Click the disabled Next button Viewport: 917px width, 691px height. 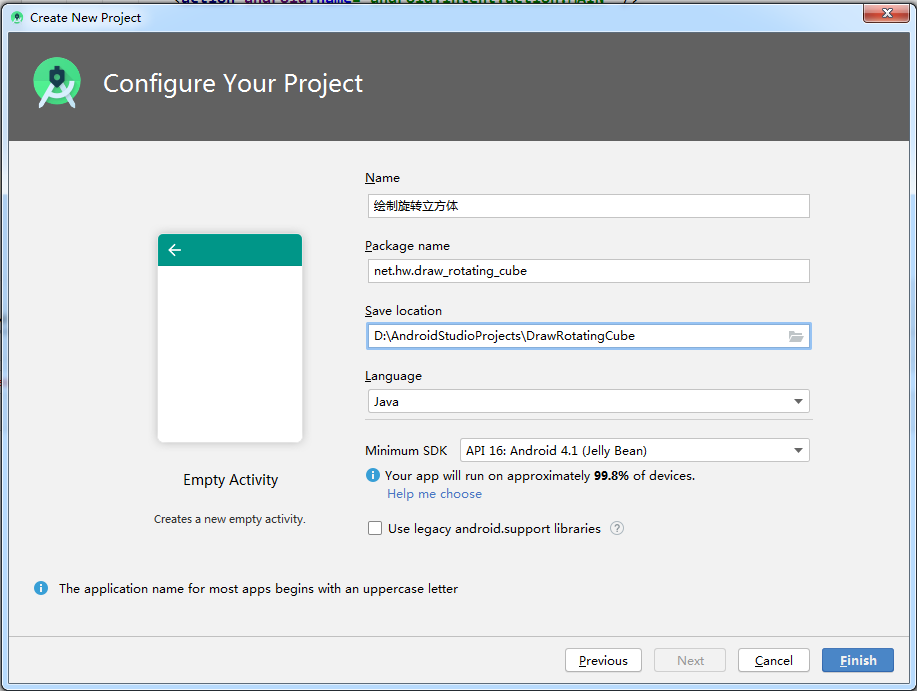[x=690, y=660]
